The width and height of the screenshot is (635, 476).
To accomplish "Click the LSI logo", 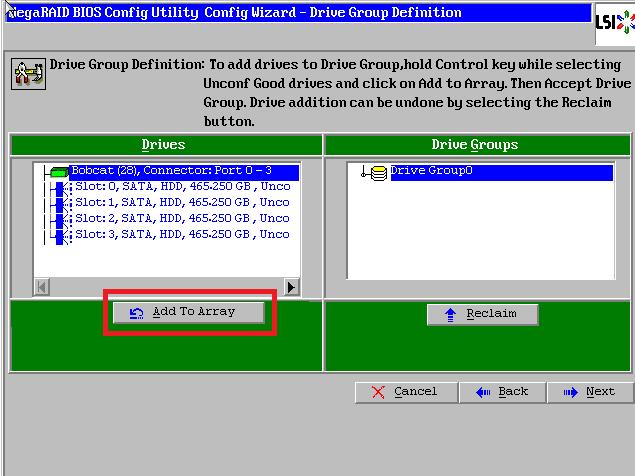I will click(615, 22).
